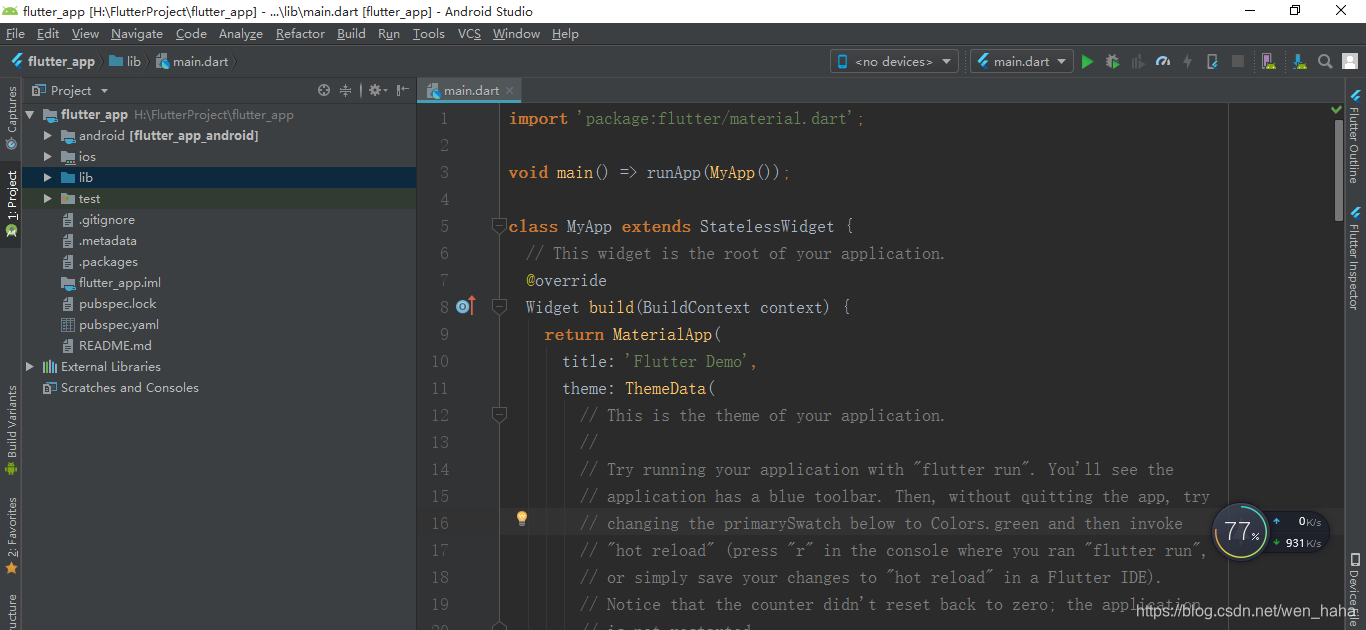The width and height of the screenshot is (1366, 630).
Task: Click the 77% memory monitor widget
Action: 1242,531
